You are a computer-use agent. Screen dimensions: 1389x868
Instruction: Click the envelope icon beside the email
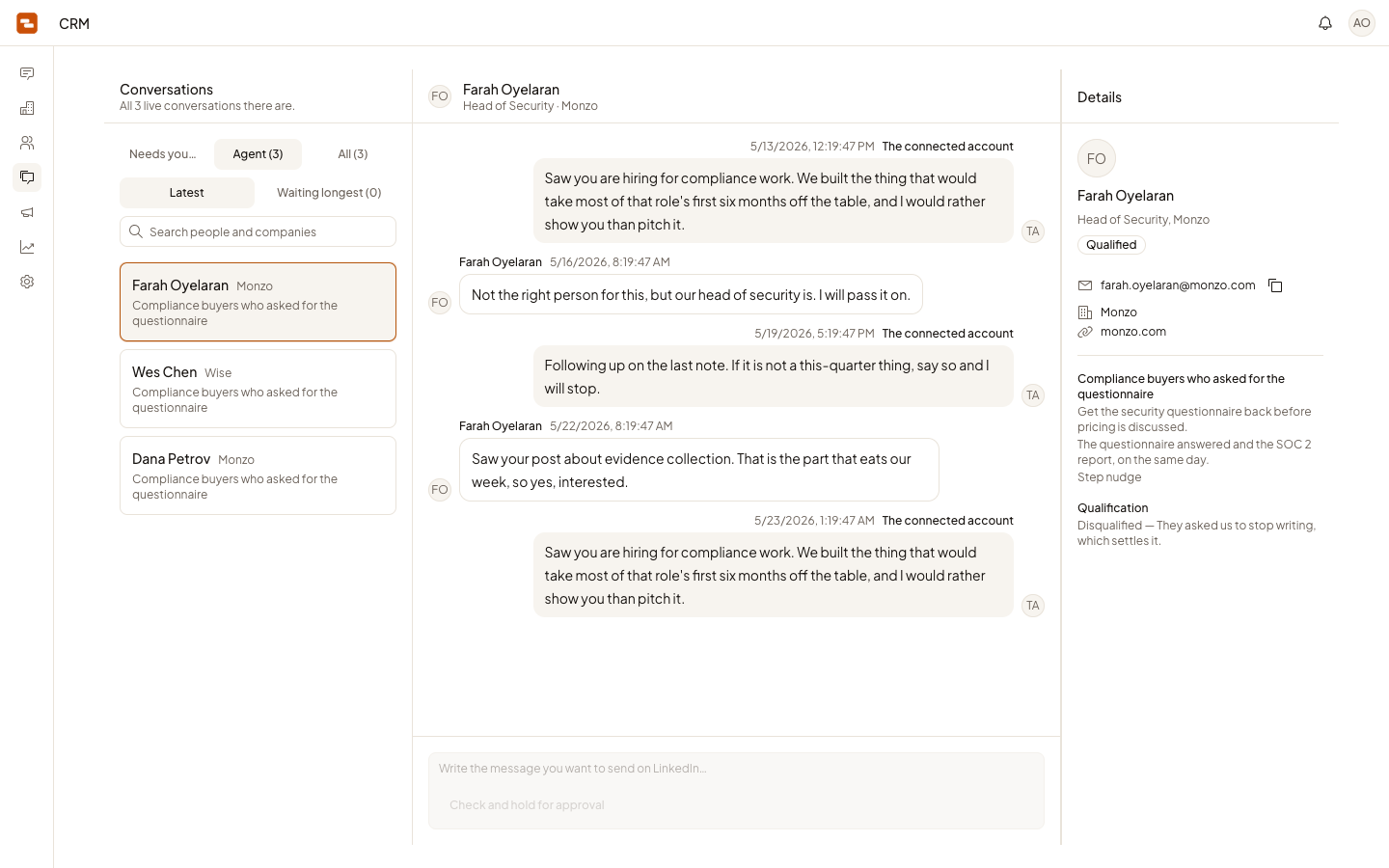coord(1085,285)
